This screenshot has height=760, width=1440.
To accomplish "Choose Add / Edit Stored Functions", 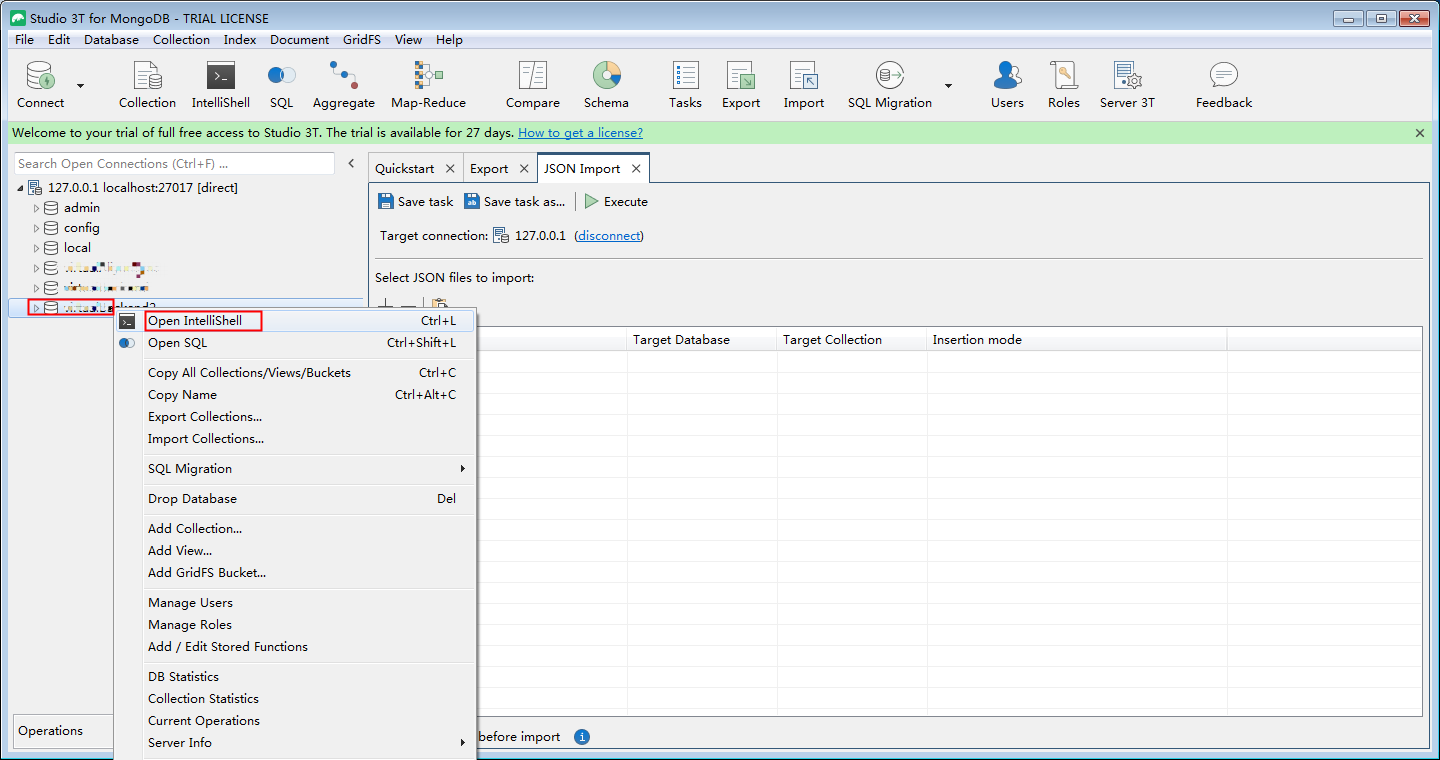I will tap(295, 647).
